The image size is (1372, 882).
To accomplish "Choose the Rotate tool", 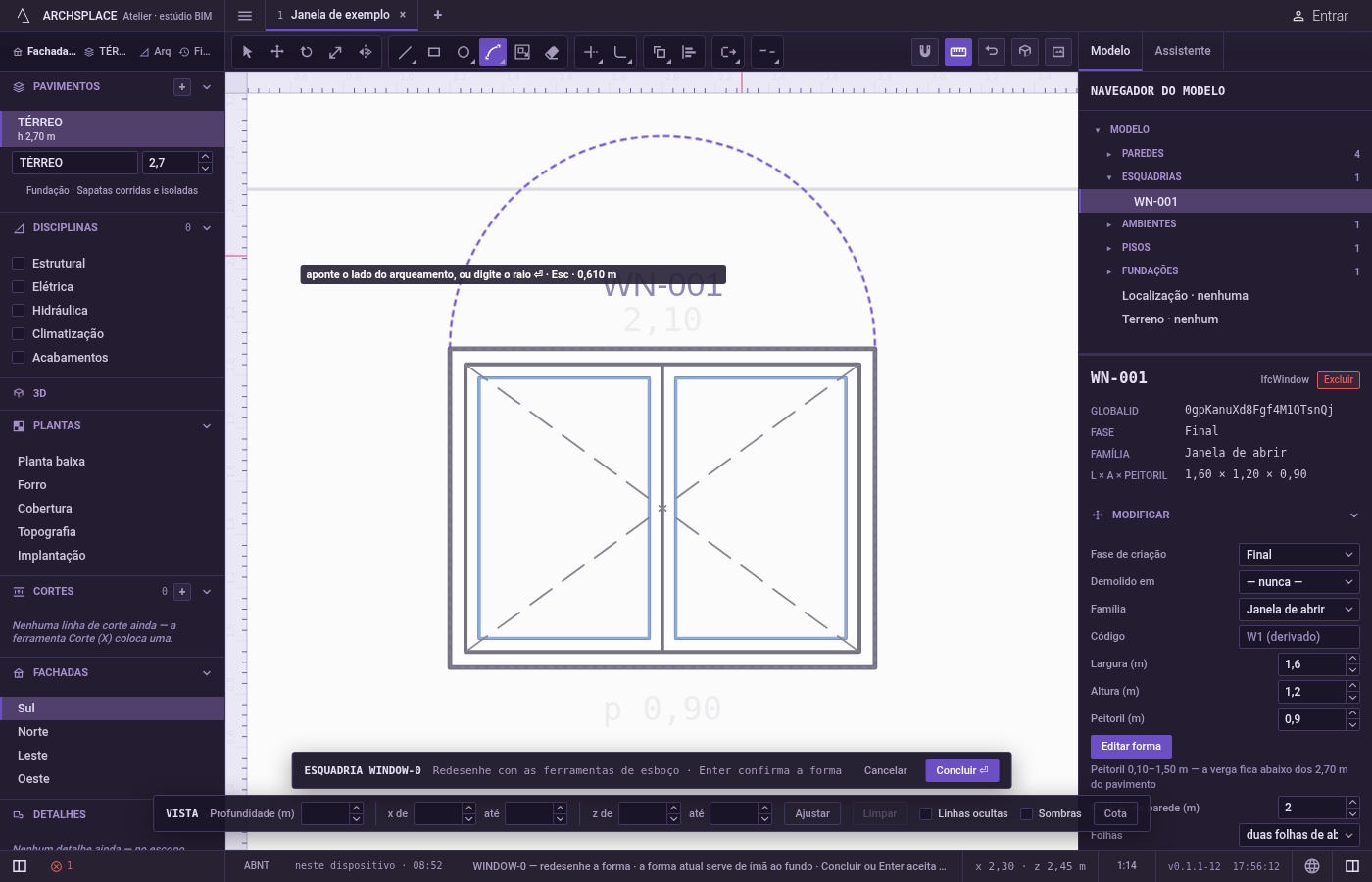I will coord(307,52).
